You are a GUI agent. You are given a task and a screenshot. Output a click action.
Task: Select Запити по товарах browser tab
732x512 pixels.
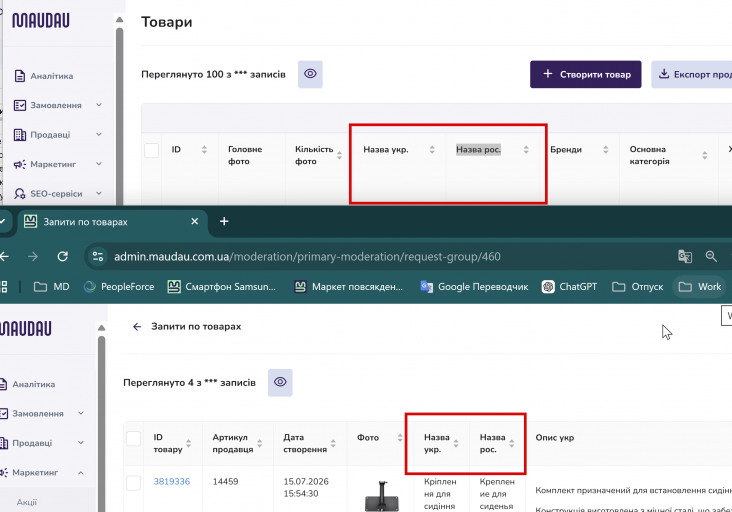point(111,222)
